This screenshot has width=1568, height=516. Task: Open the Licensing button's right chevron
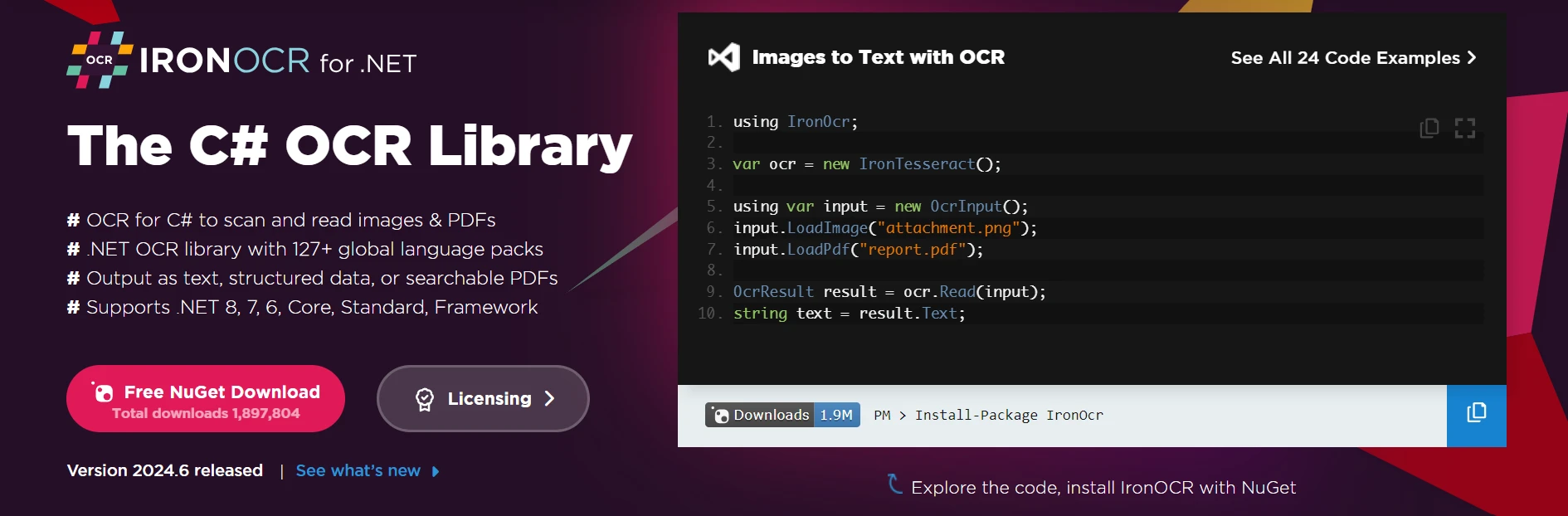click(x=549, y=399)
